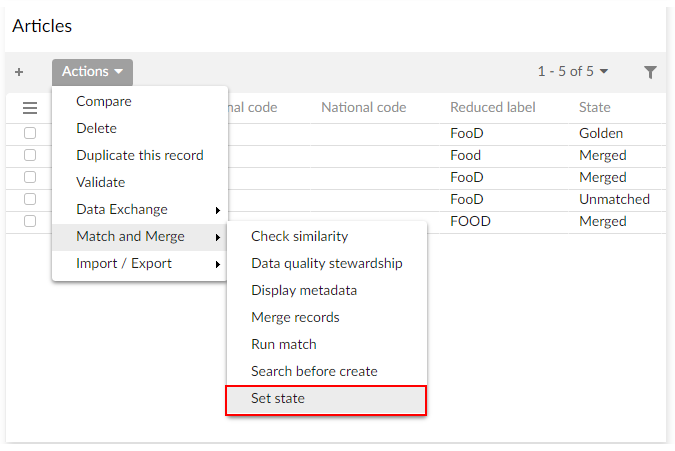The width and height of the screenshot is (675, 451).
Task: Choose Duplicate this record
Action: point(140,156)
